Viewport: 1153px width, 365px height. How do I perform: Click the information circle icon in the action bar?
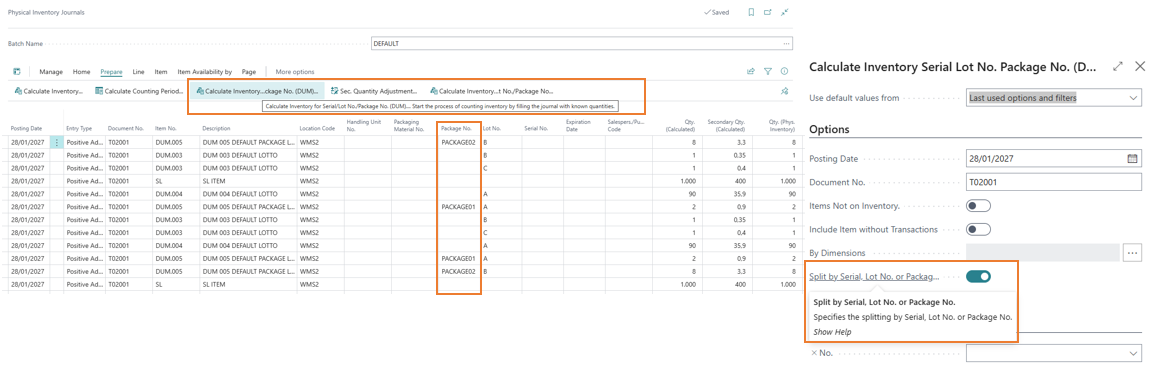[x=785, y=71]
